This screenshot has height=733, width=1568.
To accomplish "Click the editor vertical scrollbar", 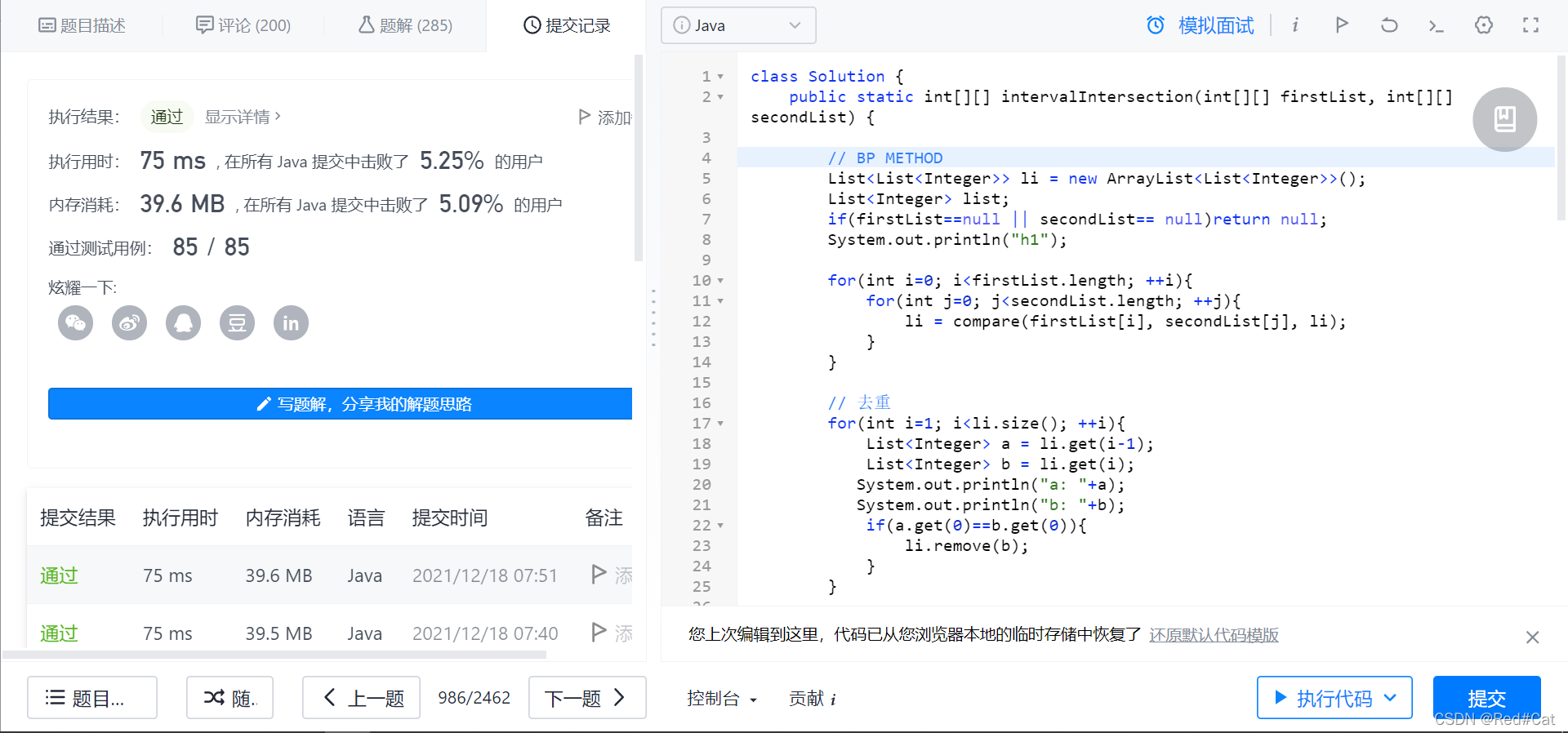I will [1562, 139].
